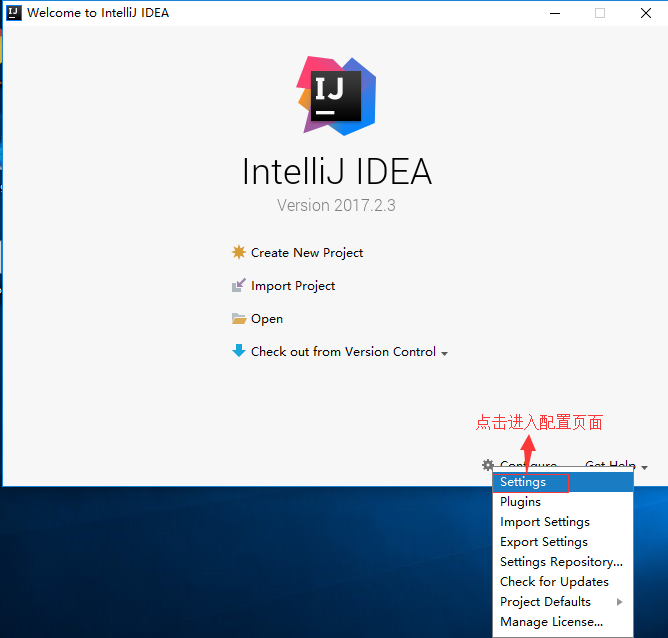Image resolution: width=668 pixels, height=638 pixels.
Task: Click the Import Project arrow icon
Action: [x=239, y=285]
